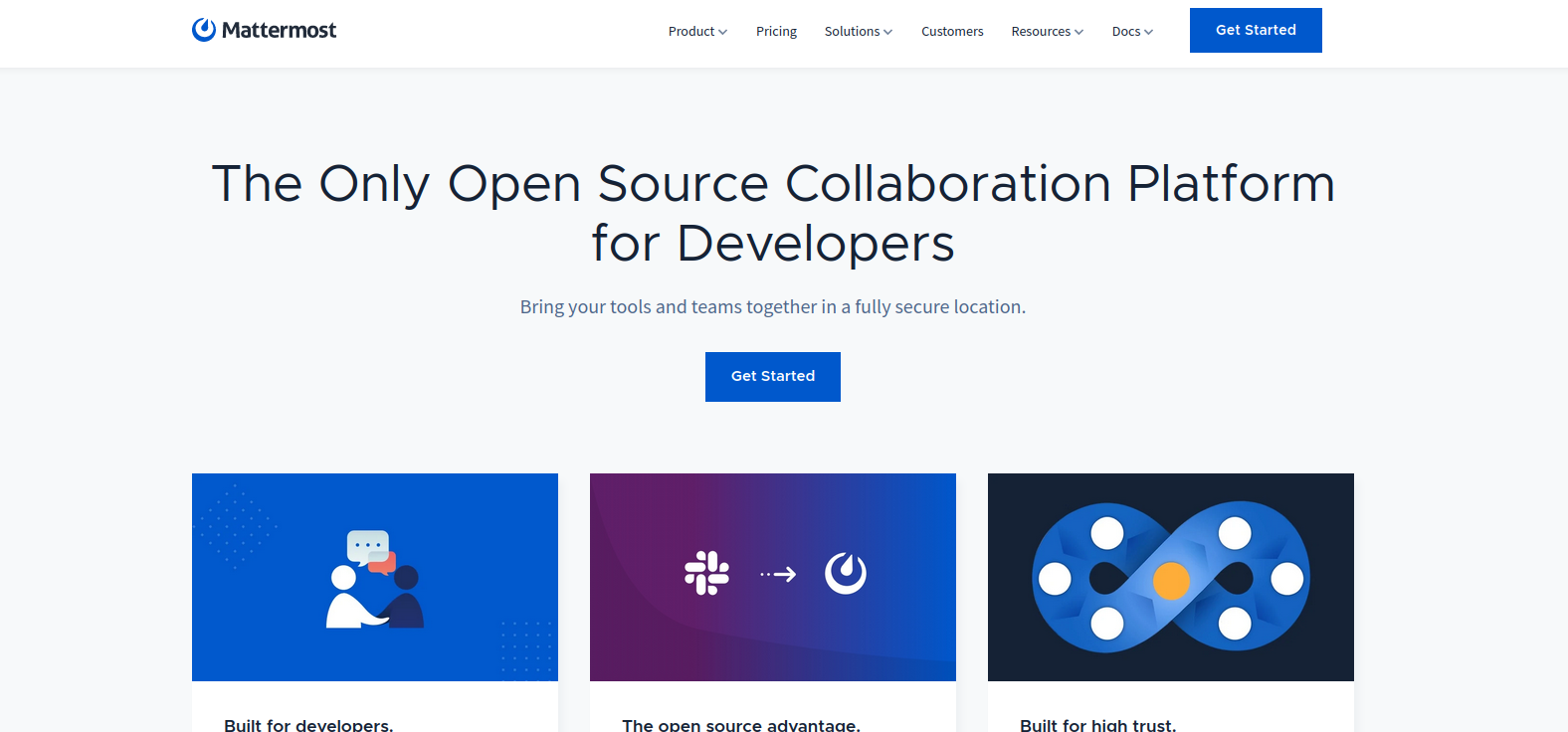The height and width of the screenshot is (732, 1568).
Task: Open the open source advantage card image
Action: [773, 577]
